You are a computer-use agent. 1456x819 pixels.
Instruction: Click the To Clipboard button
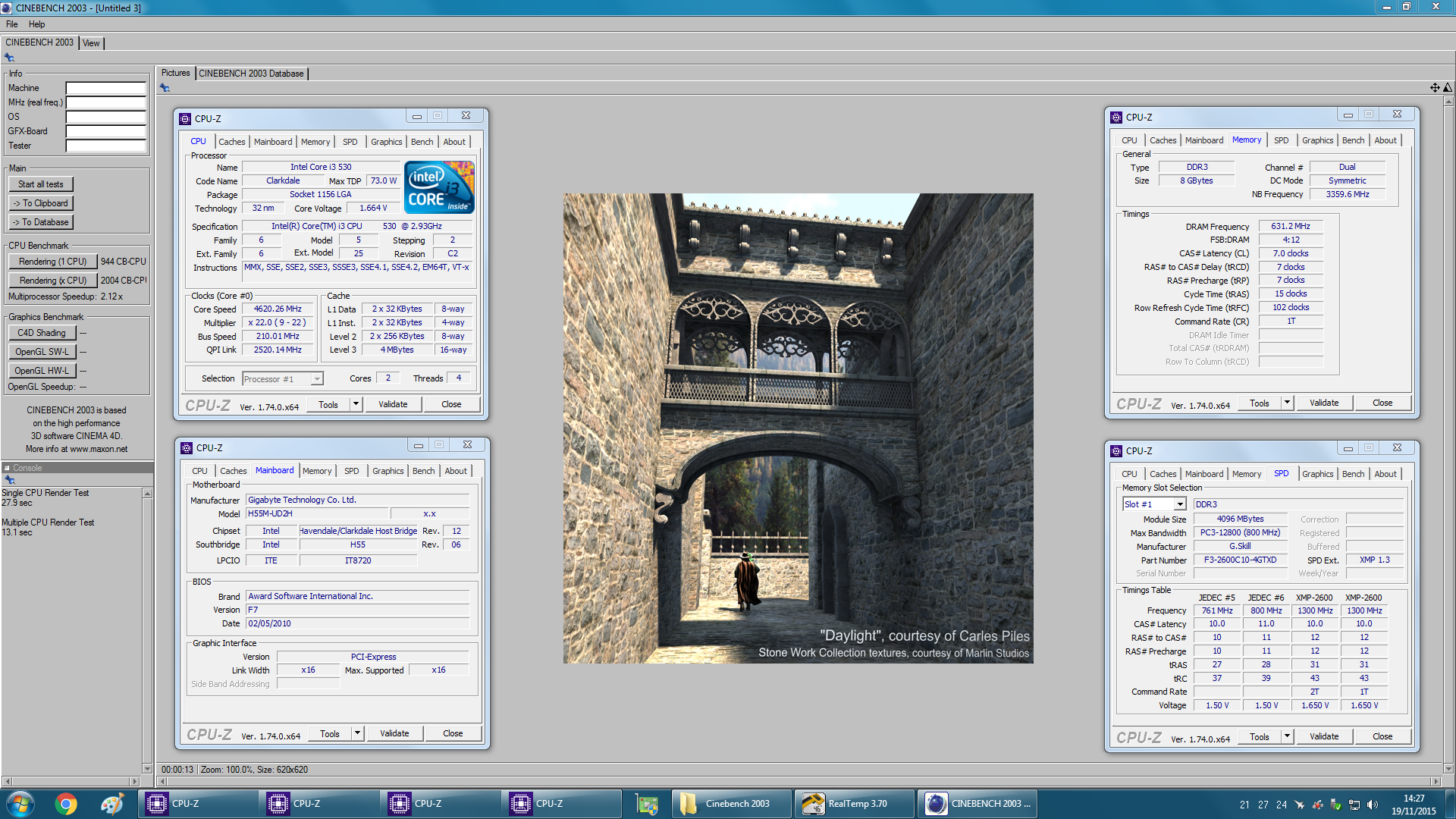point(41,203)
